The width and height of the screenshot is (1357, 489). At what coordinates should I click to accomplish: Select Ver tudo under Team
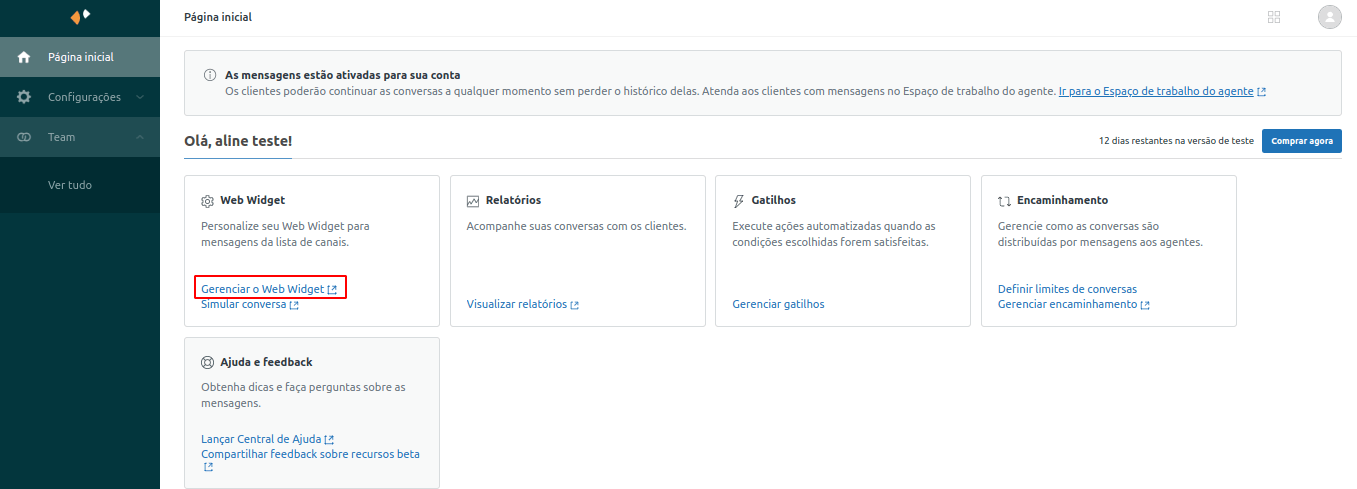click(x=70, y=185)
